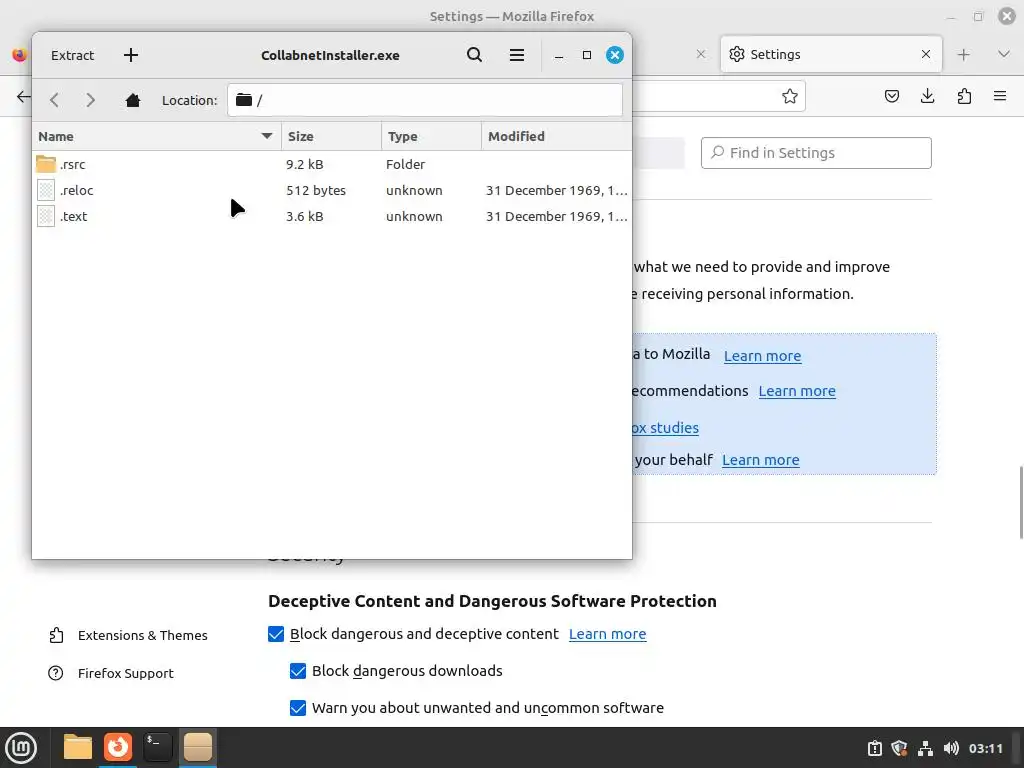Open the Firefox application menu
1024x768 pixels.
coord(1000,97)
